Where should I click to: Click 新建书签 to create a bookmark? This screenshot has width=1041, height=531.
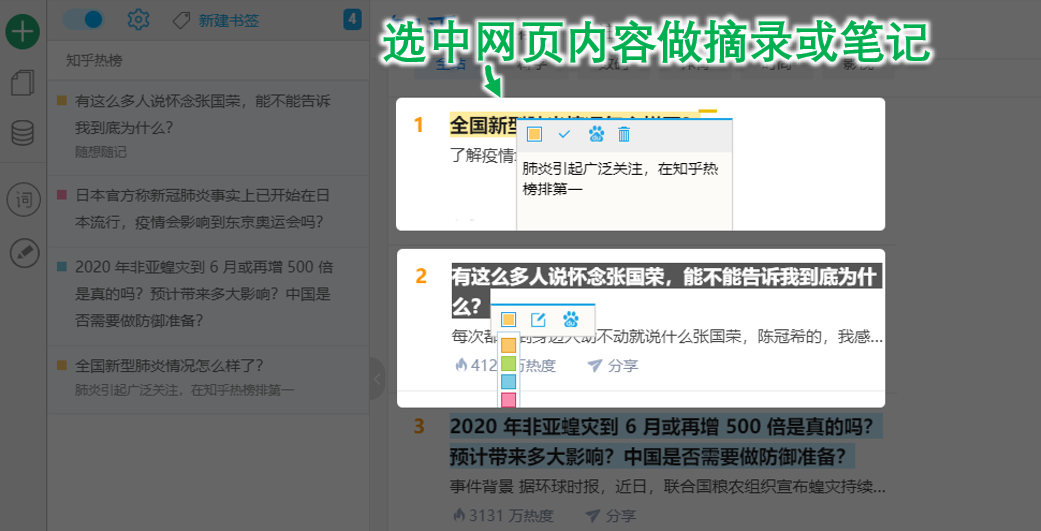point(216,20)
